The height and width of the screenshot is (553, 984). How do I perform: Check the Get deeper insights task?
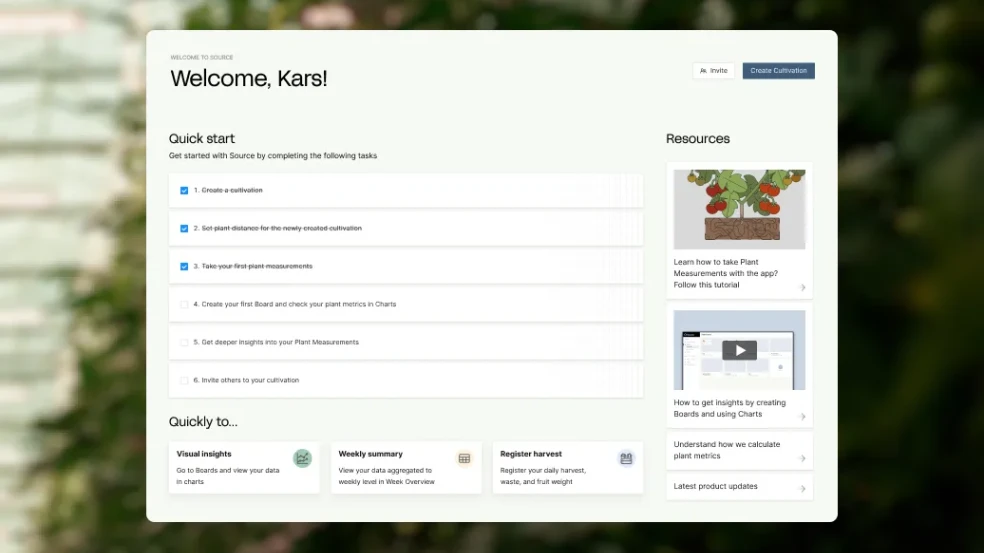click(x=184, y=342)
